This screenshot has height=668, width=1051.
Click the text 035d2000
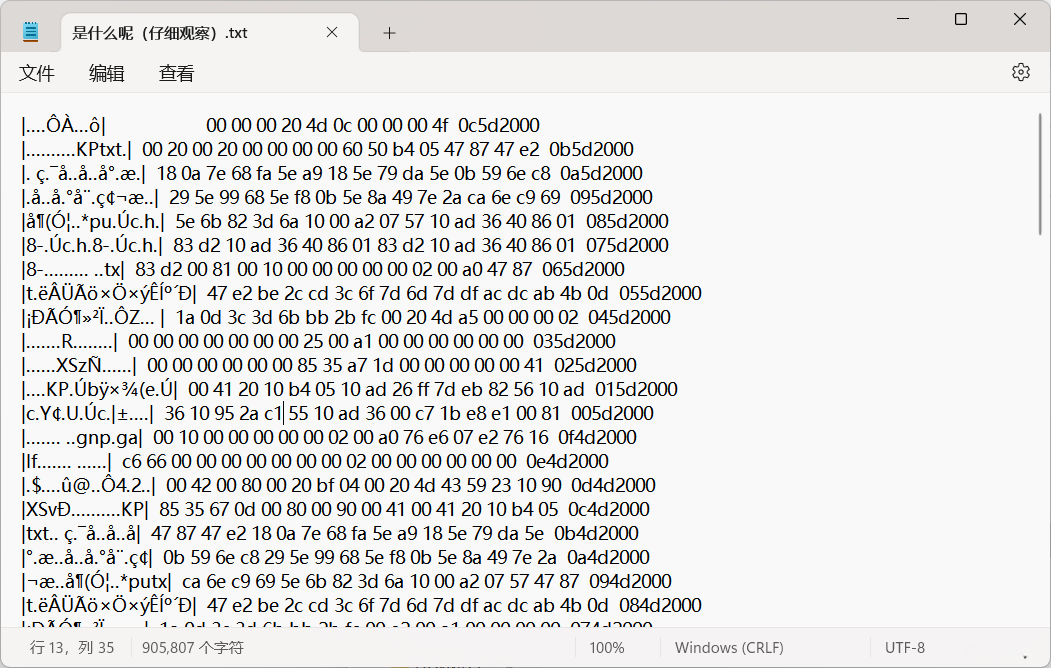click(574, 342)
